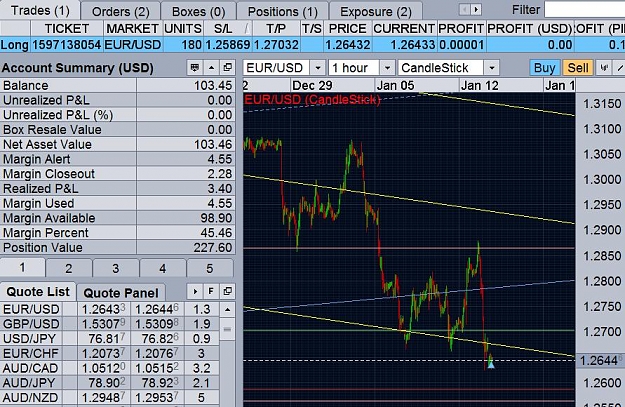This screenshot has width=625, height=407.
Task: Click the blue trade marker triangle on chart
Action: (491, 364)
